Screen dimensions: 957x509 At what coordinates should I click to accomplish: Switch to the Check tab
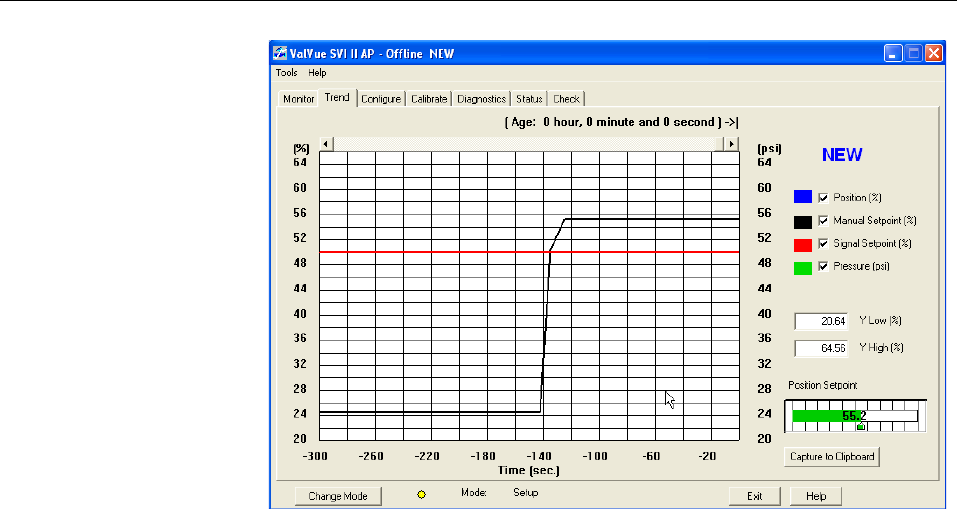pyautogui.click(x=566, y=99)
